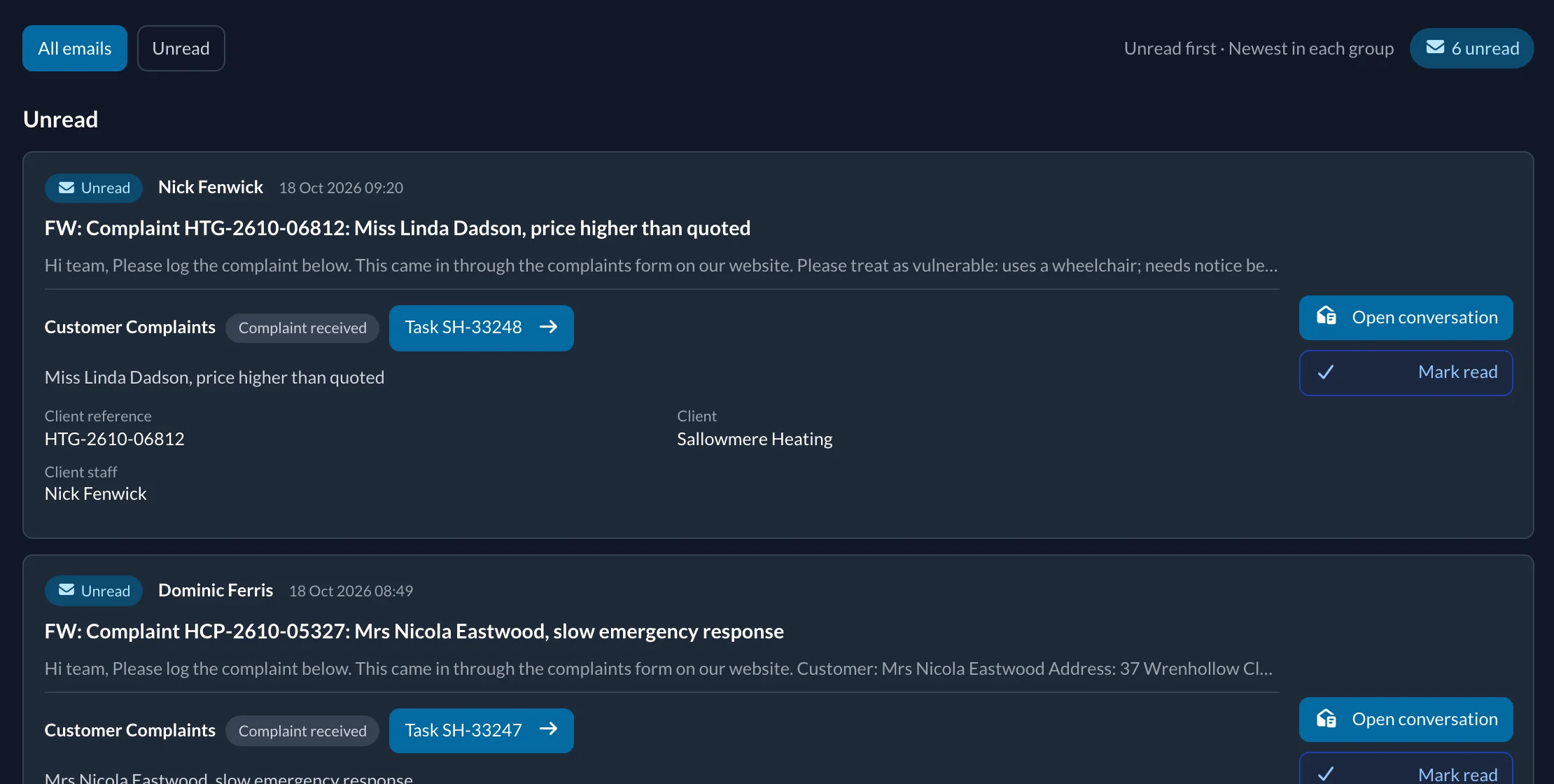Click conversation icon in Linda Dadson card

click(1326, 316)
